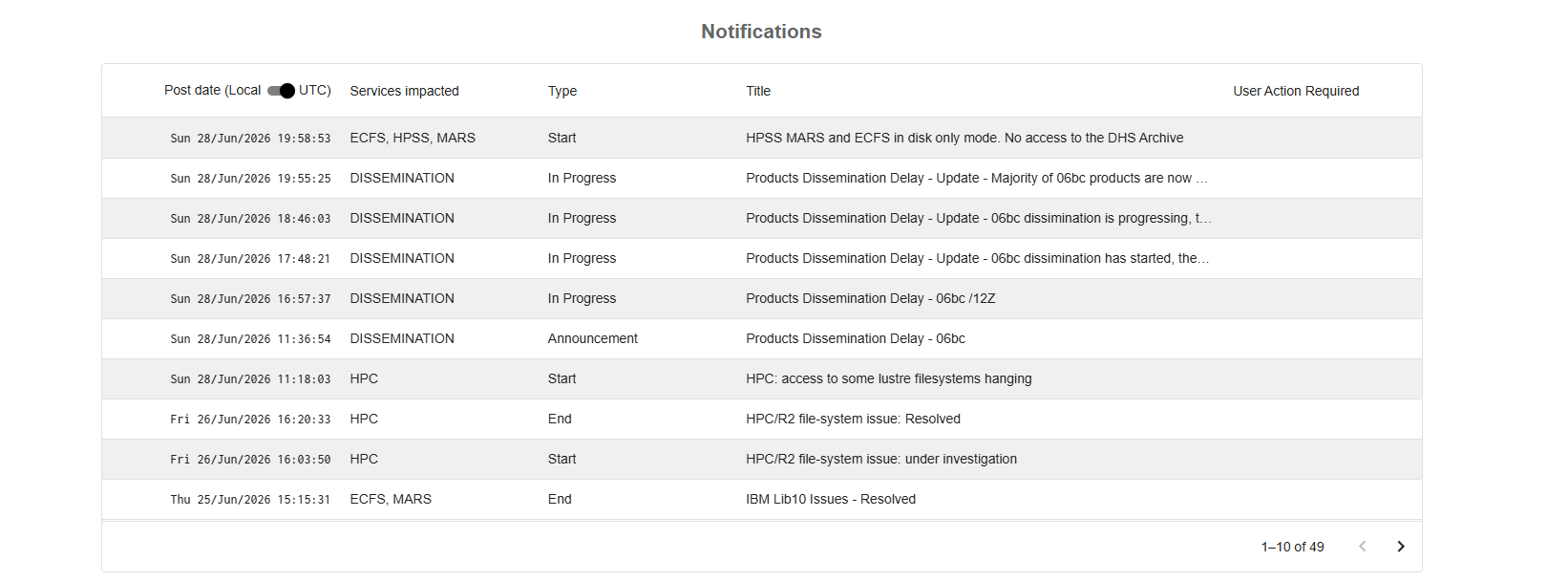Toggle Post date between Local and UTC
Viewport: 1568px width, 582px height.
(x=282, y=91)
